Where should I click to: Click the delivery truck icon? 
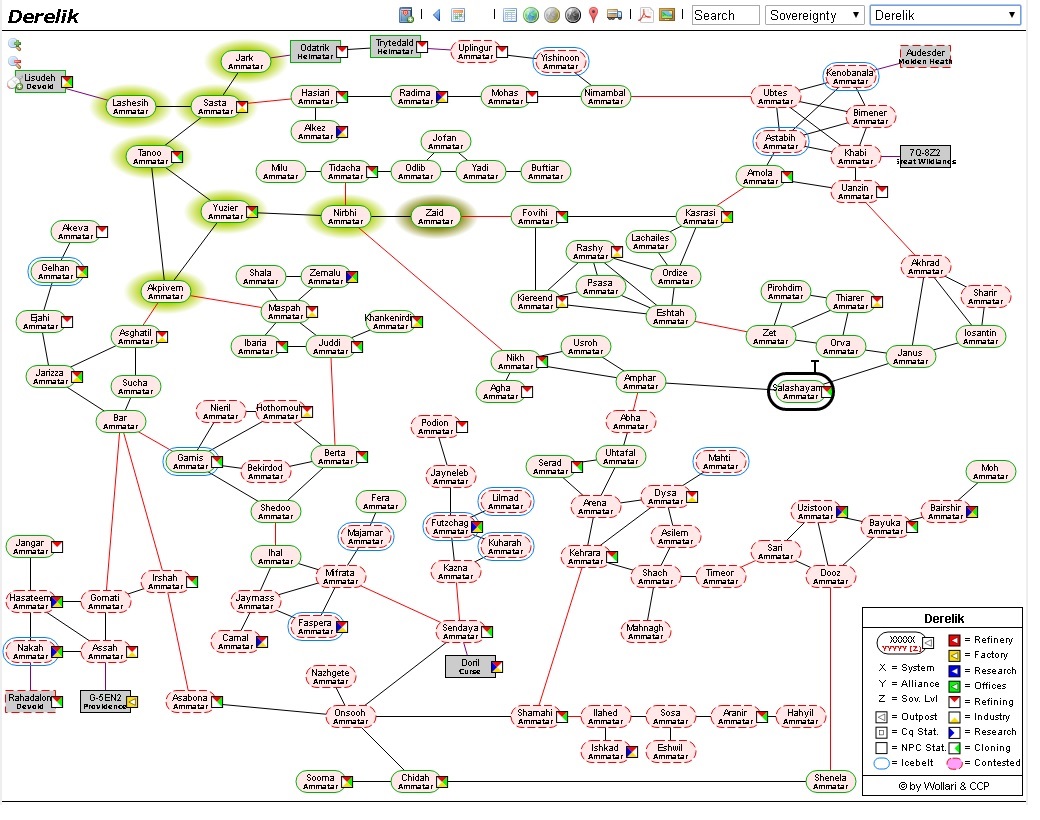[615, 15]
